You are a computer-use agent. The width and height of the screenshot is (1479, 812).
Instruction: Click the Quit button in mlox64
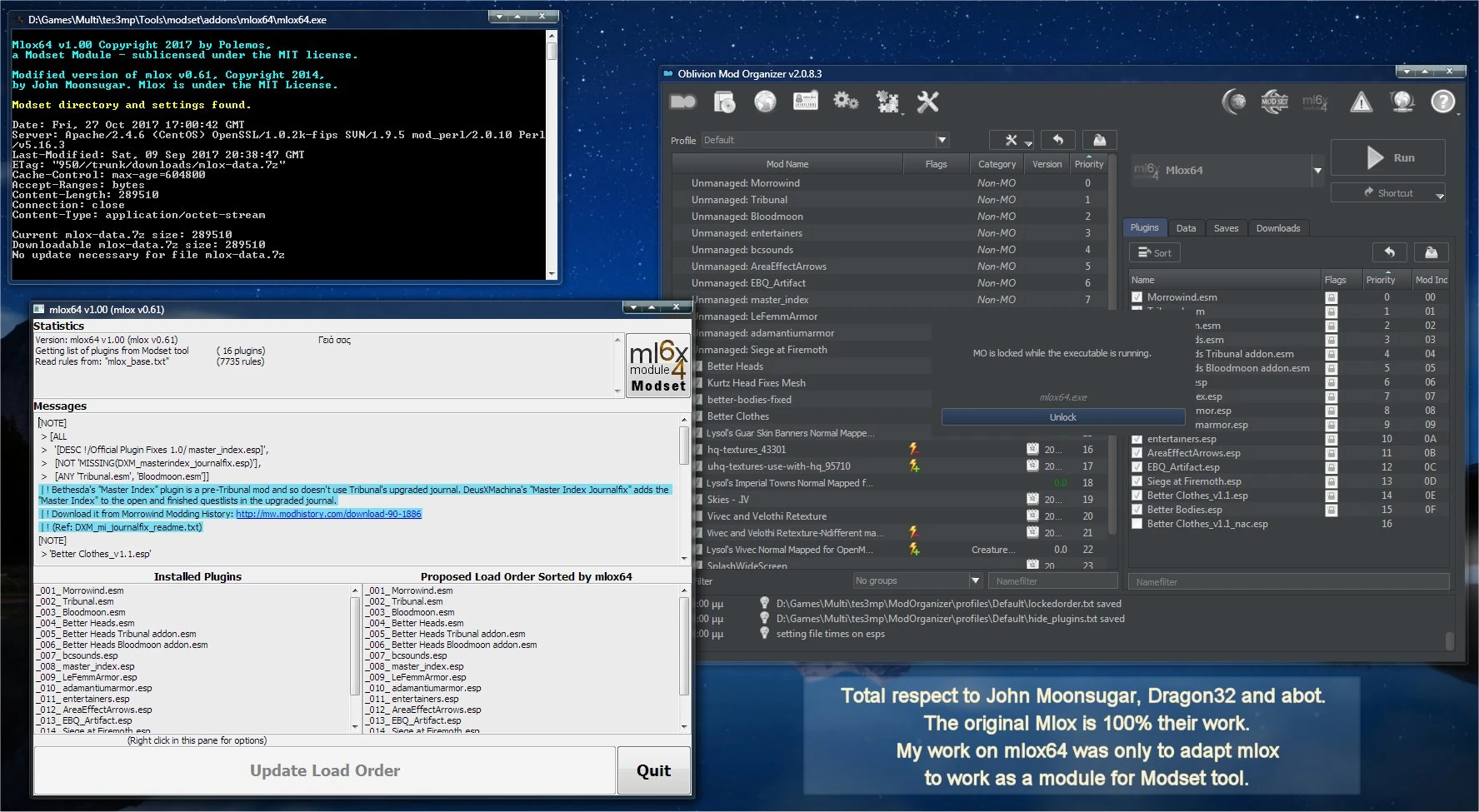(x=653, y=770)
